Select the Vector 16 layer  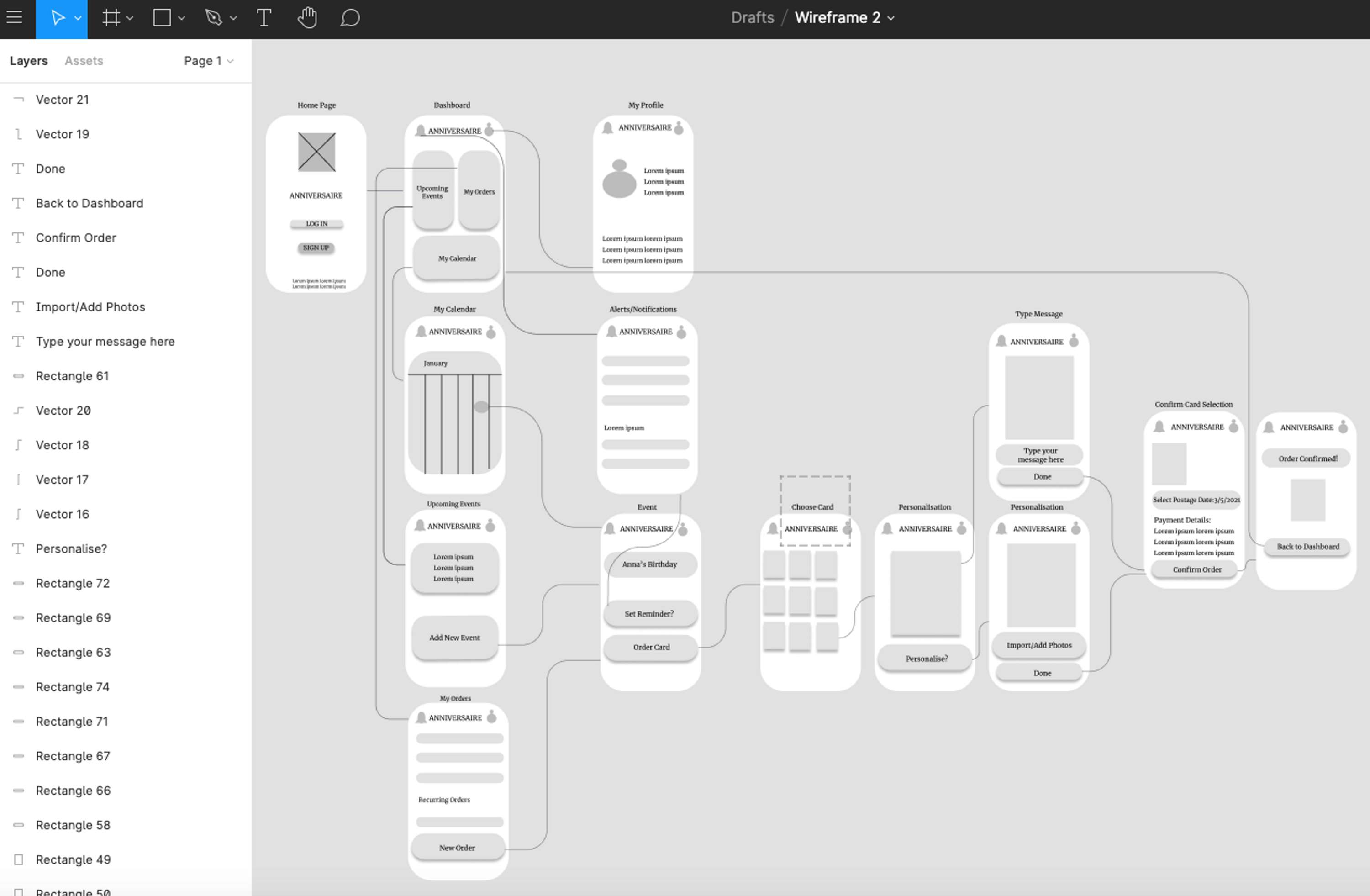point(126,514)
